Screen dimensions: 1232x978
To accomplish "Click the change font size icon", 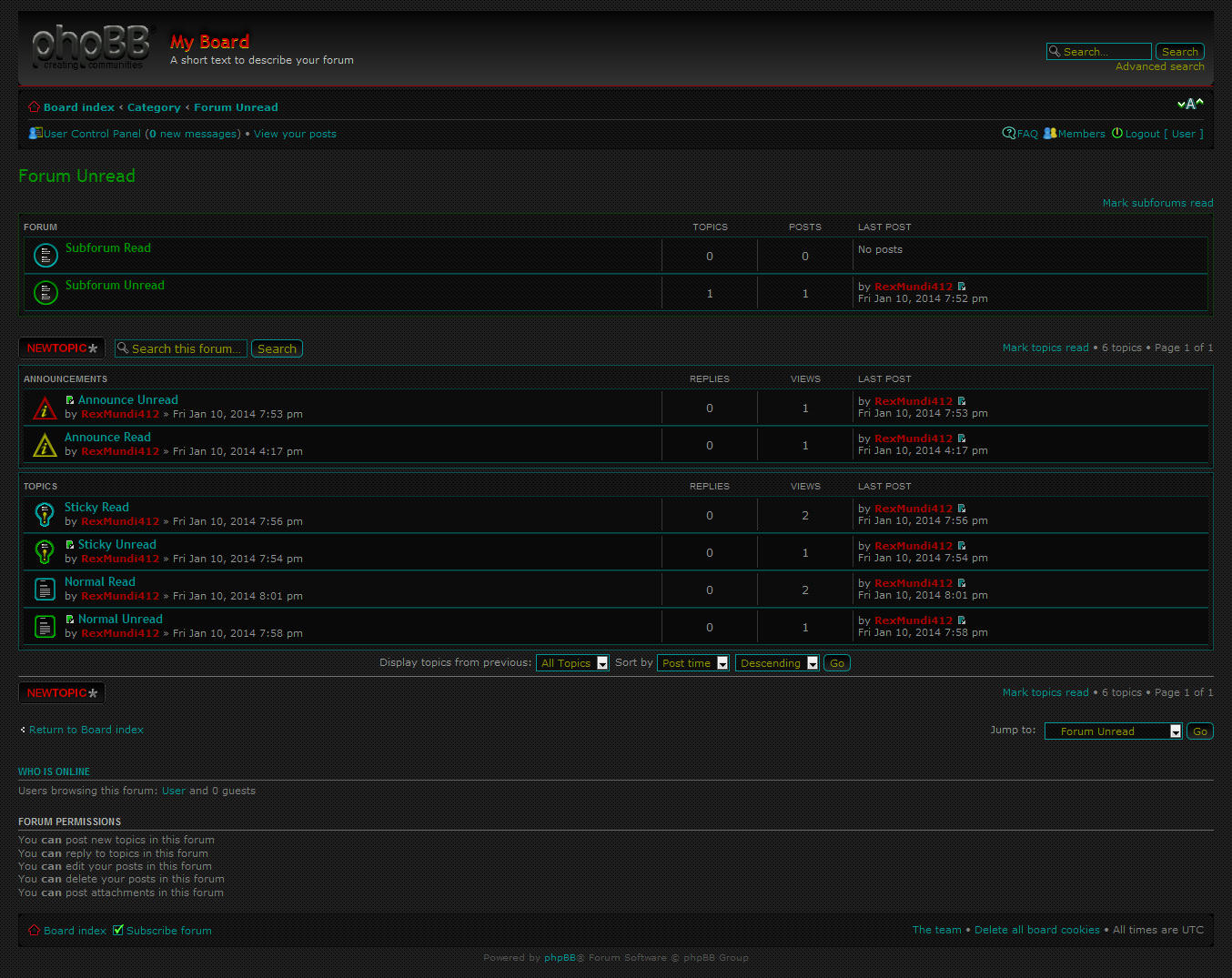I will pos(1190,104).
